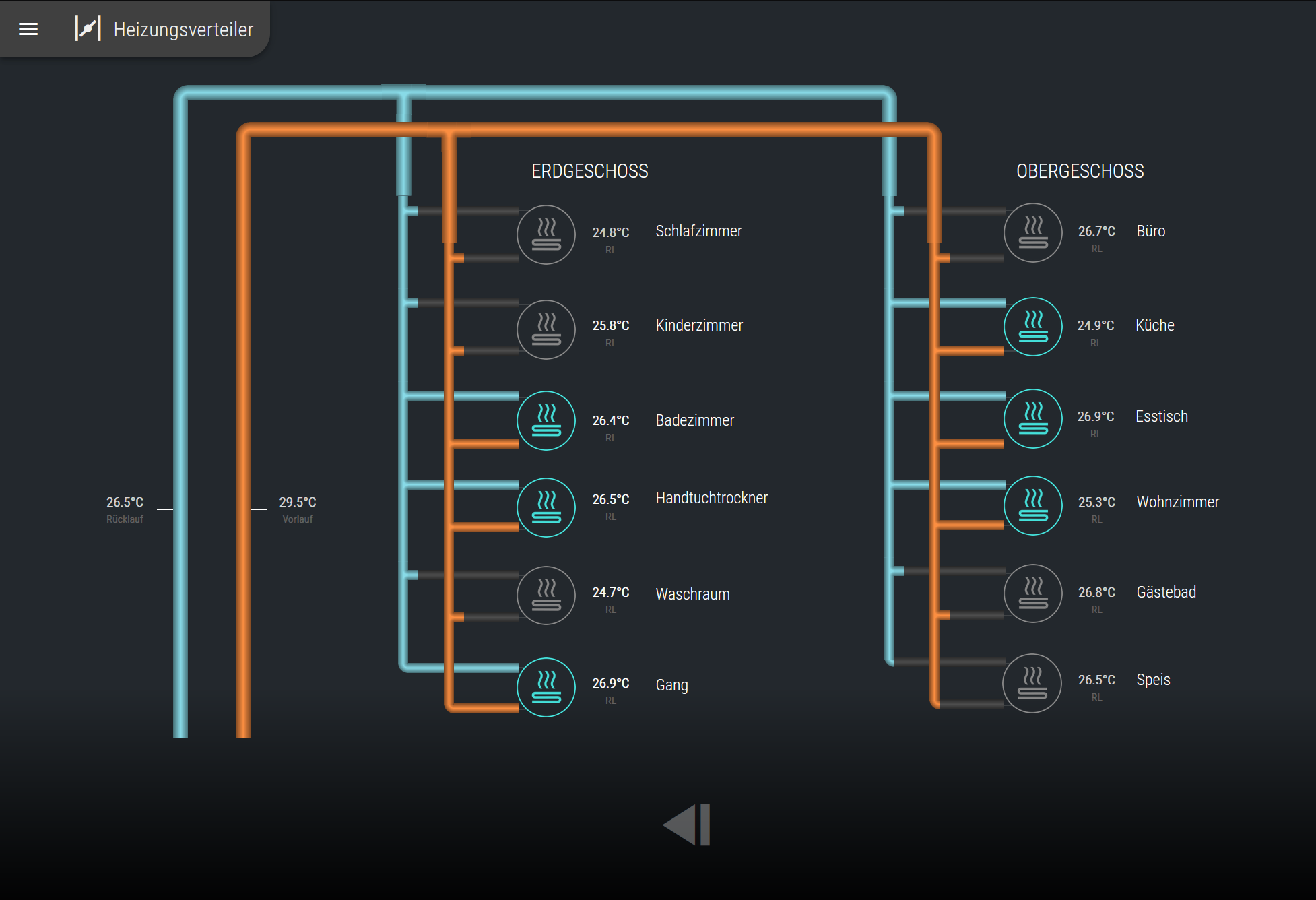Click the OBERGESCHOSS heading

[x=1080, y=171]
